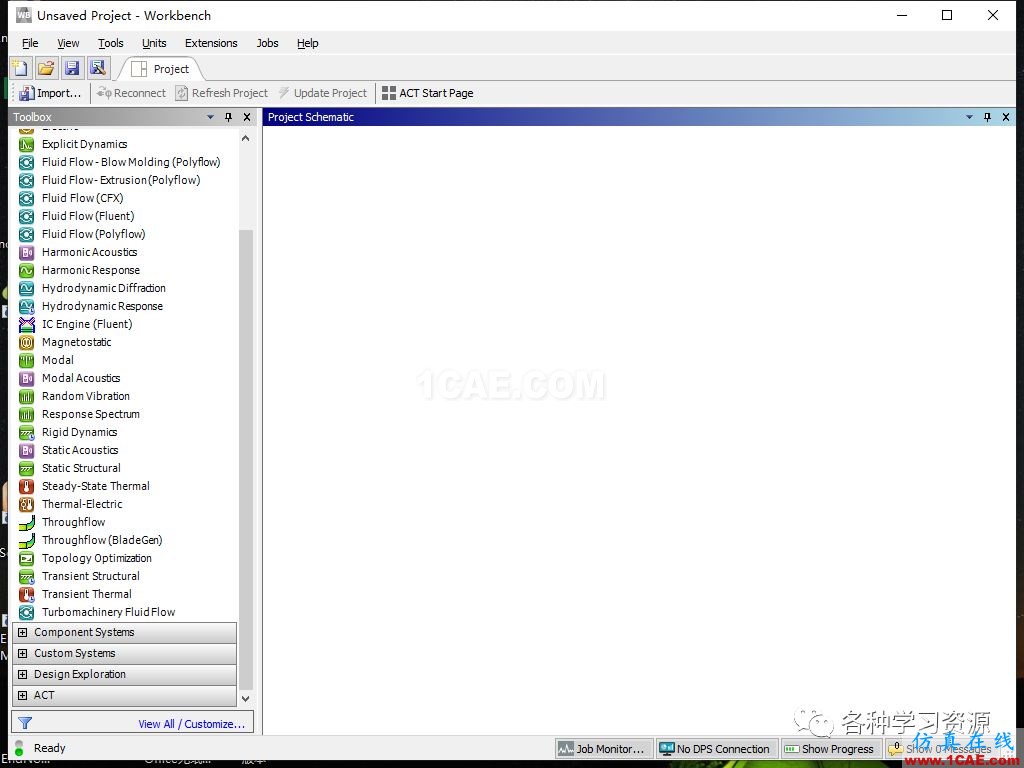Expand the Component Systems group

(23, 632)
